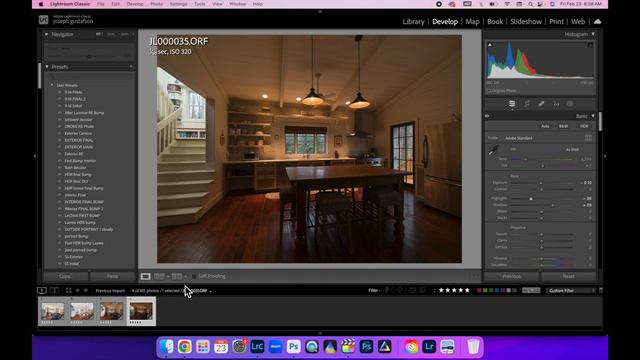Click the Highlights slider handle

pyautogui.click(x=531, y=198)
